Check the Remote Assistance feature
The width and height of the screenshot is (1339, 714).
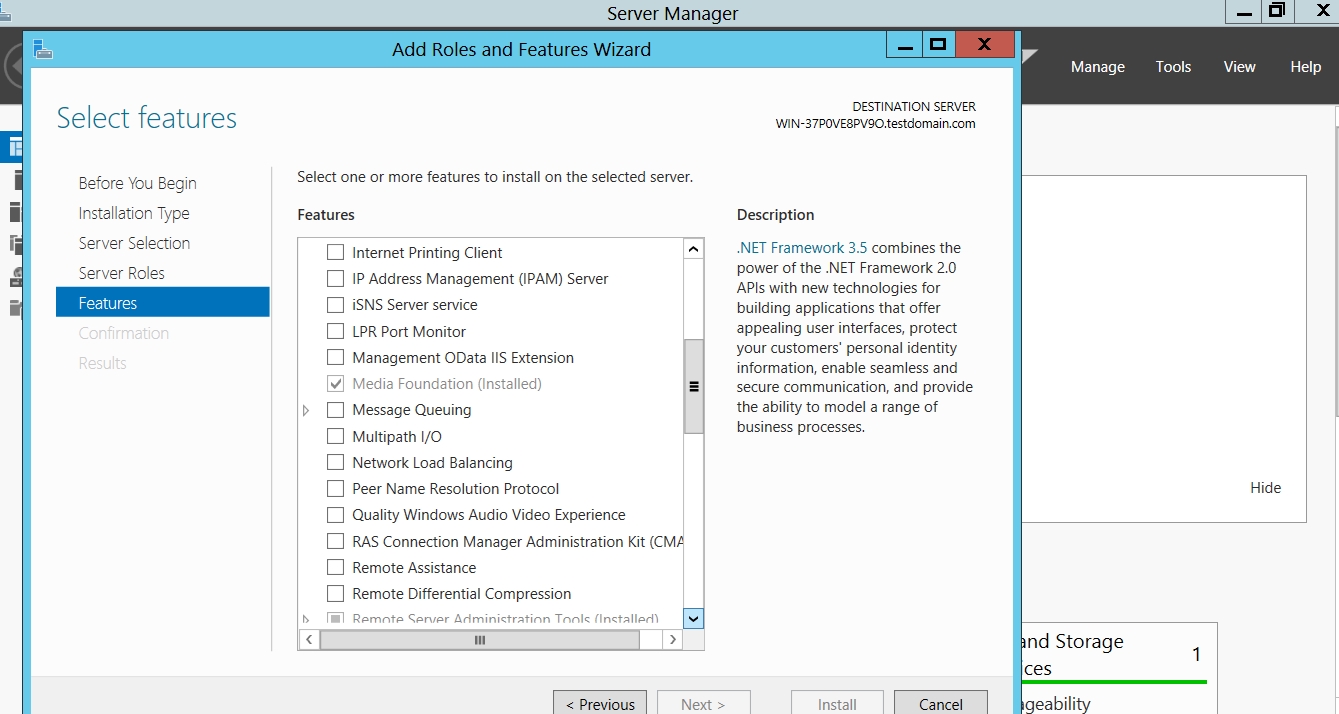336,568
